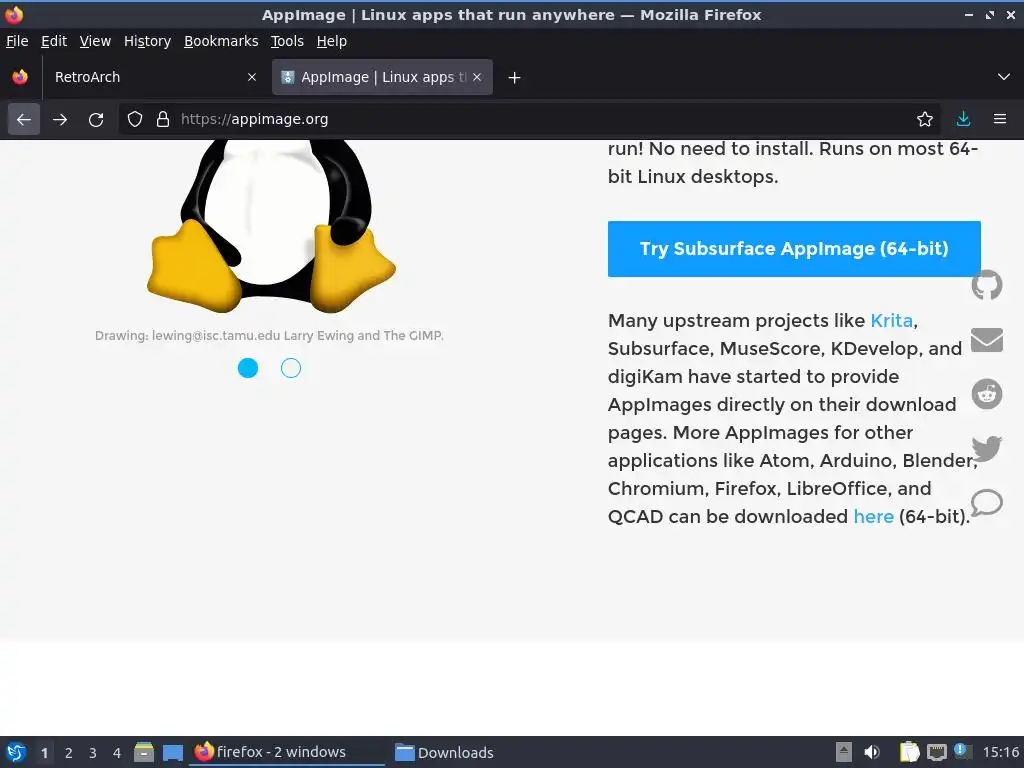Close the AppImage tab

tap(477, 77)
